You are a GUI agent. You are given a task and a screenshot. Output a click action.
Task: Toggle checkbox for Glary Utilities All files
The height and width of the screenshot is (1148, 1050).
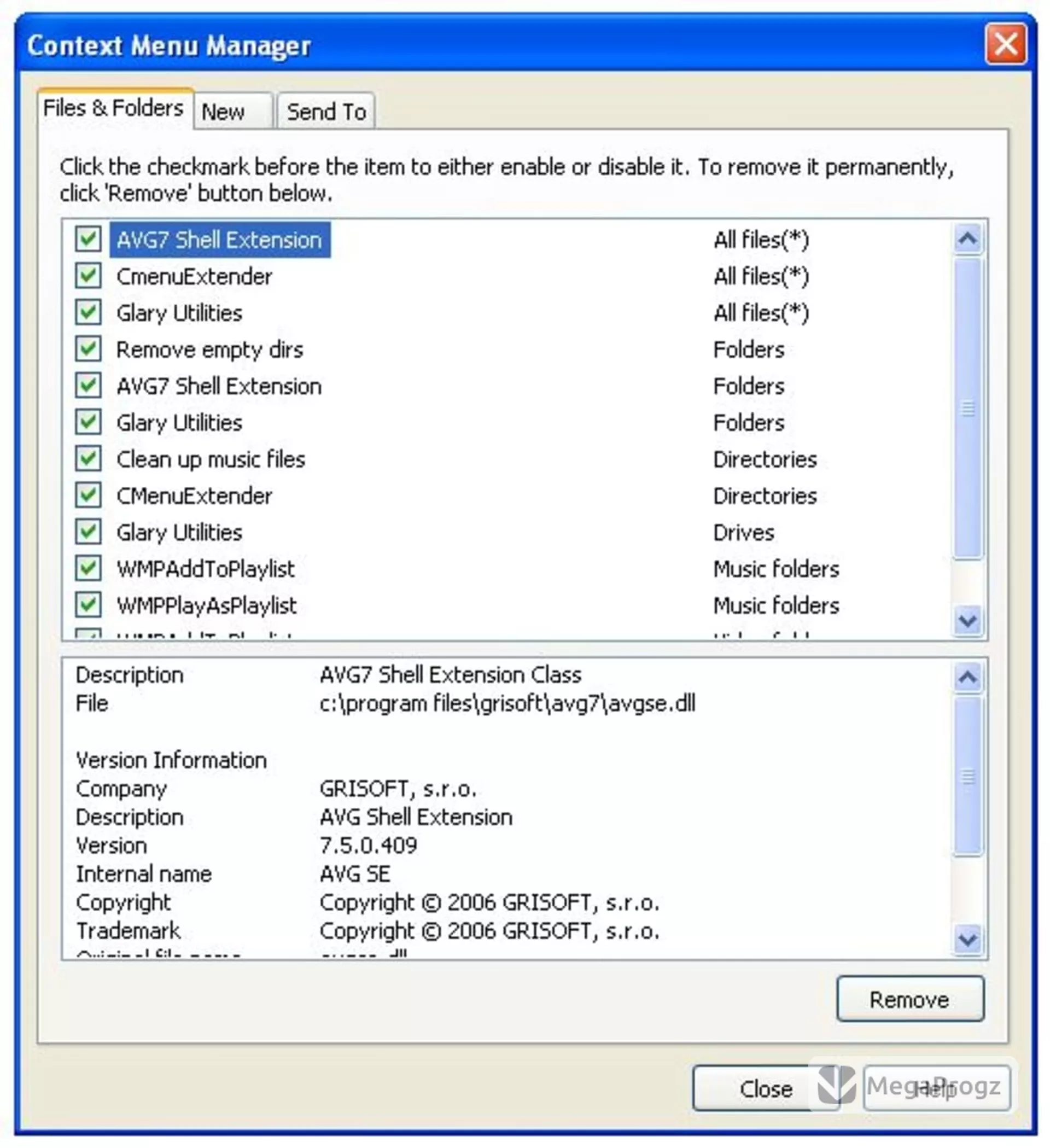(88, 313)
